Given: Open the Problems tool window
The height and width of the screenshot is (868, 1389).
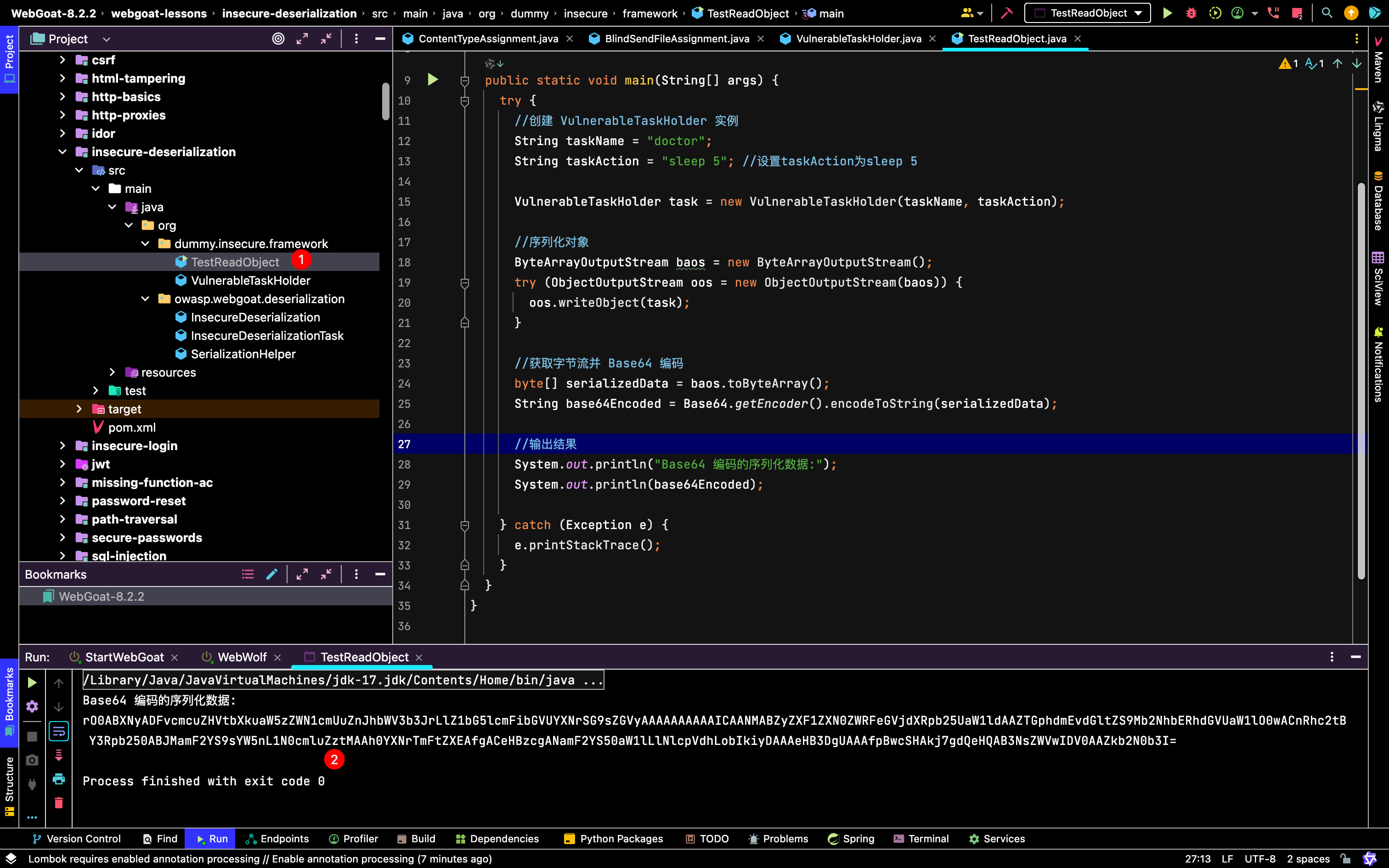Looking at the screenshot, I should [778, 838].
